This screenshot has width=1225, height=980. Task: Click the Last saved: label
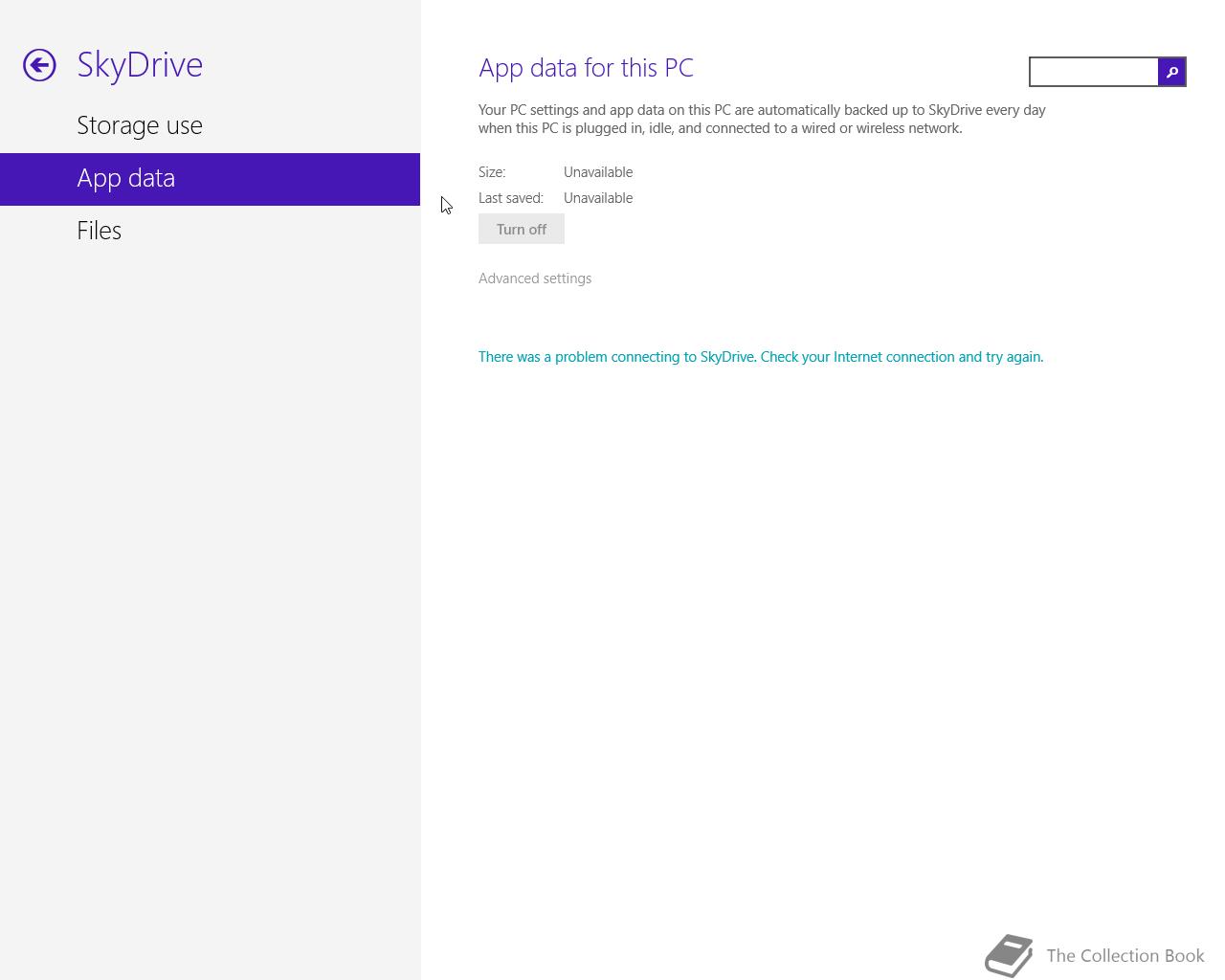pos(511,198)
